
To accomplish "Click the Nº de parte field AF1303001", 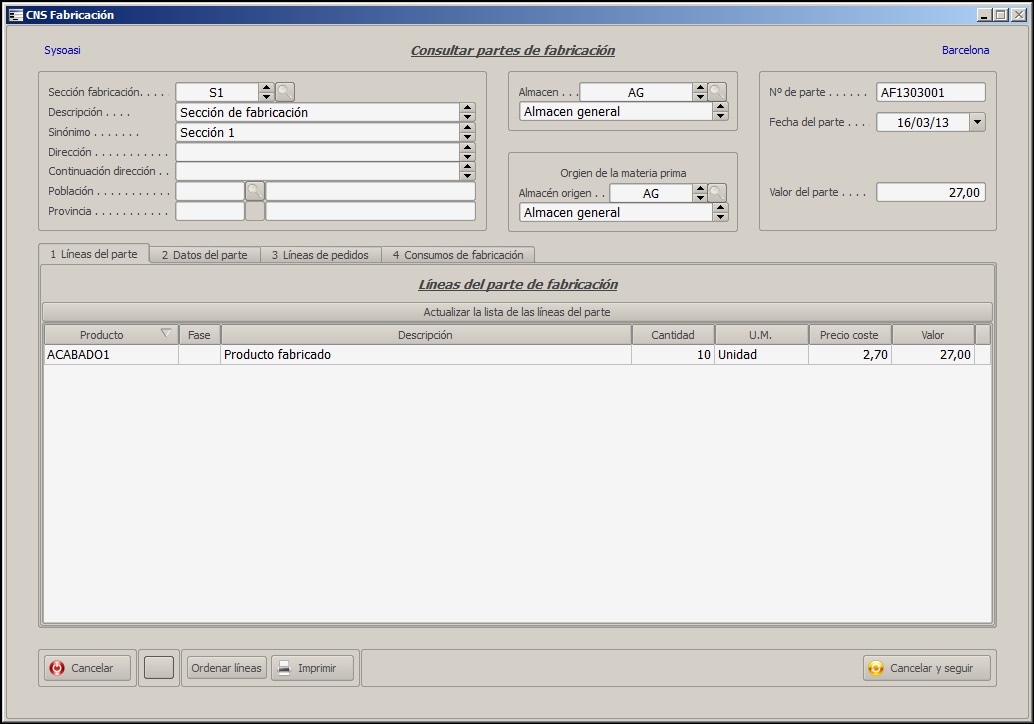I will 930,92.
